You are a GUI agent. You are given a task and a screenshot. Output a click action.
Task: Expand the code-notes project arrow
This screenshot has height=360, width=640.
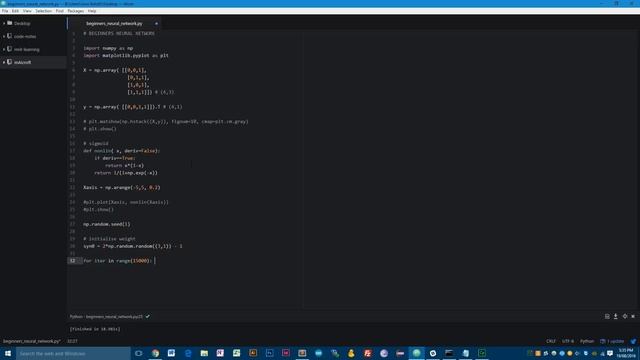(4, 36)
